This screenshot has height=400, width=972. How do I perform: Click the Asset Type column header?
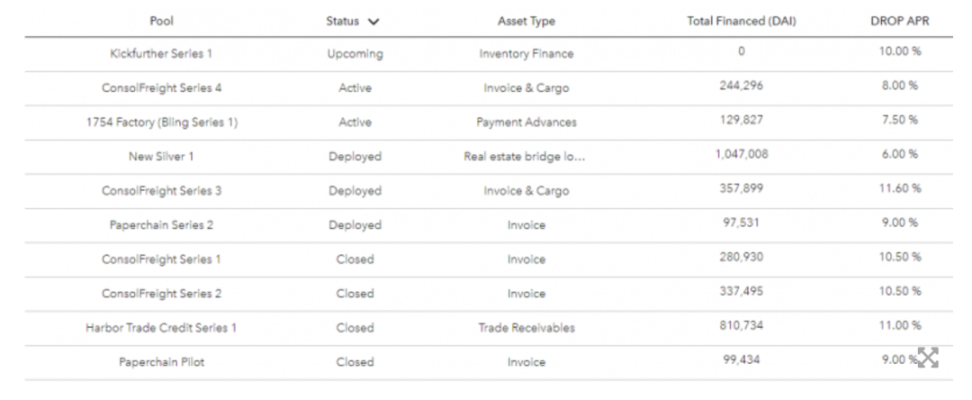(526, 21)
